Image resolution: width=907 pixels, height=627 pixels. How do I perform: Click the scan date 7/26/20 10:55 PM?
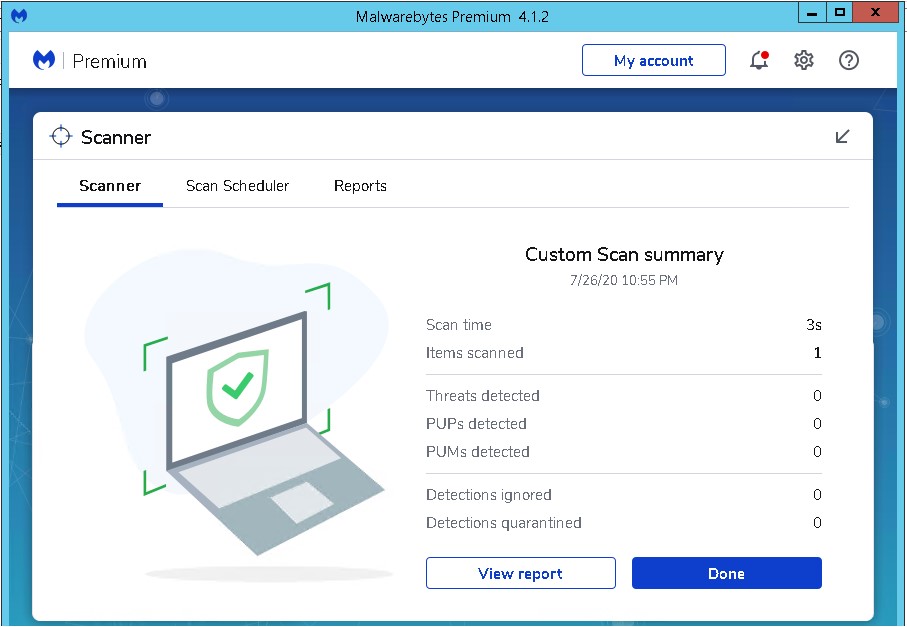(x=624, y=281)
